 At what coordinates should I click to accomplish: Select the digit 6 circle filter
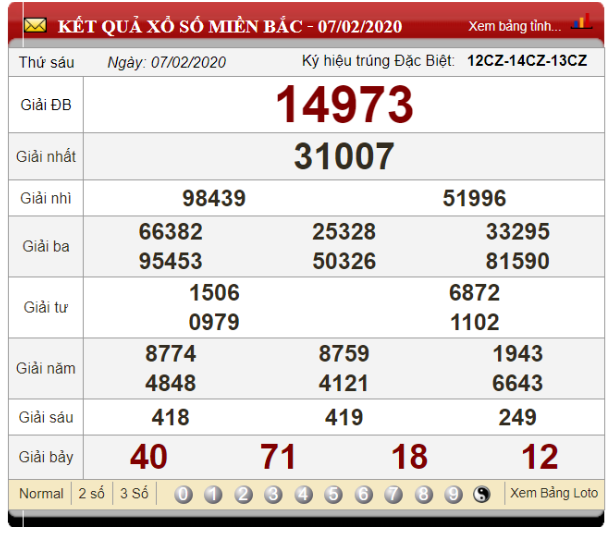363,494
